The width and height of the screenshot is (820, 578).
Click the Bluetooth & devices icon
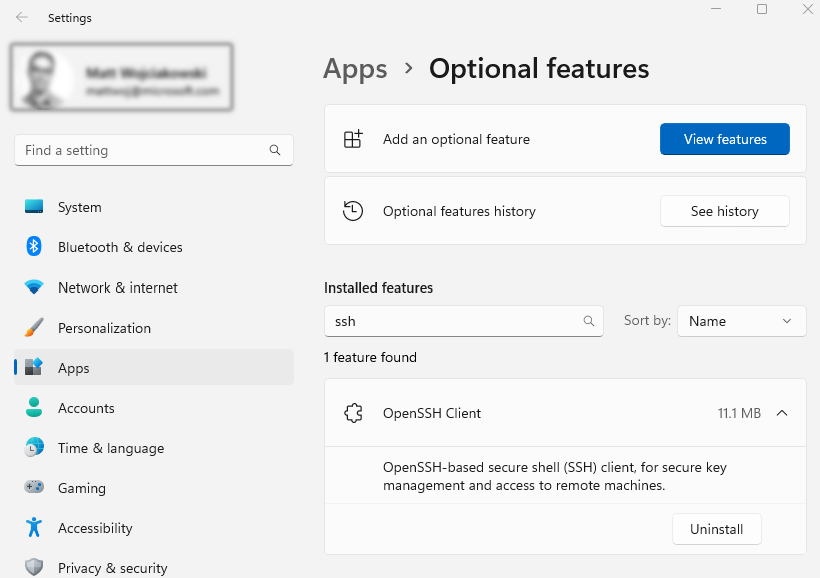coord(34,247)
